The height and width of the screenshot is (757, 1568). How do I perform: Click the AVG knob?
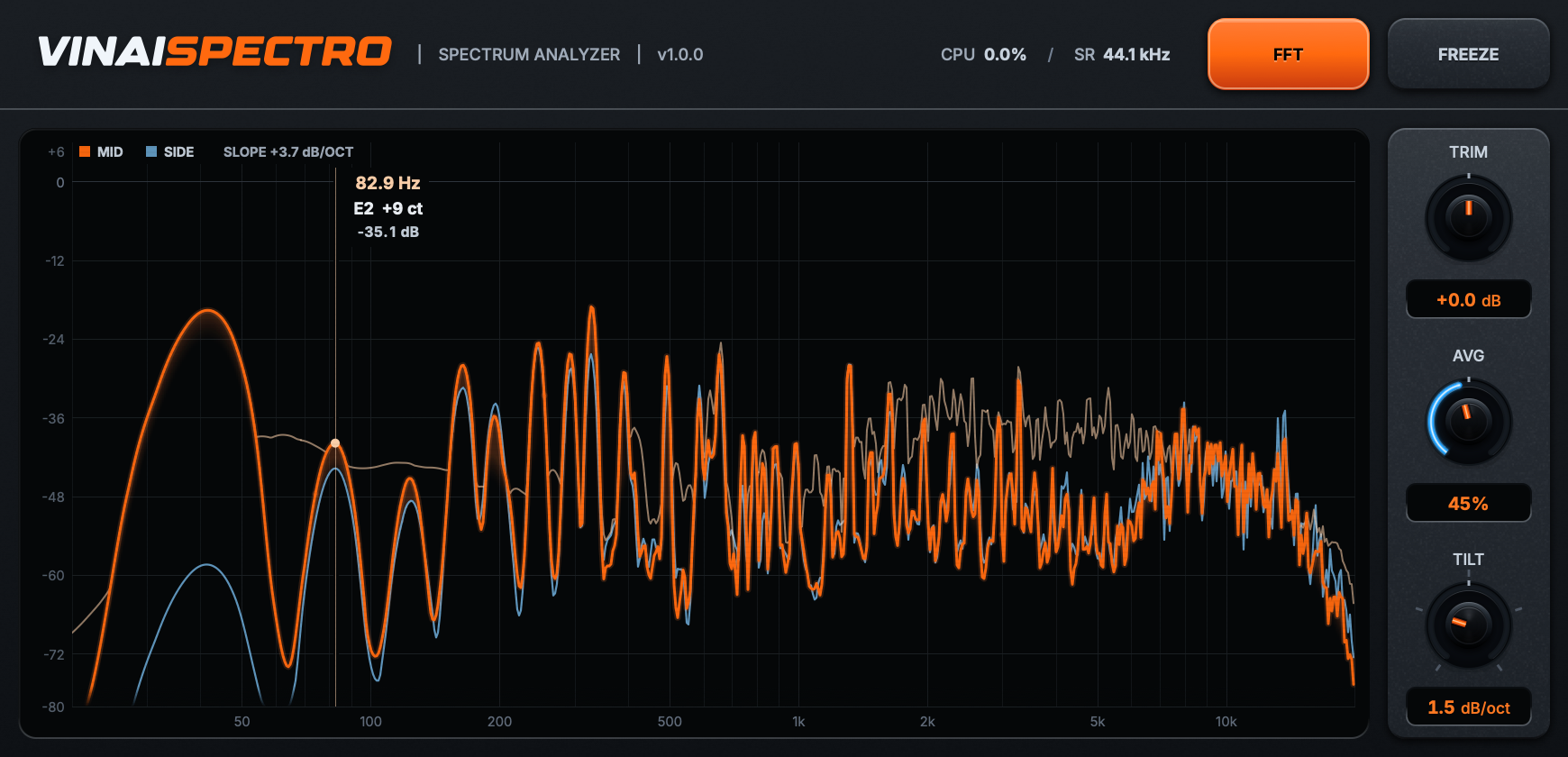1468,422
